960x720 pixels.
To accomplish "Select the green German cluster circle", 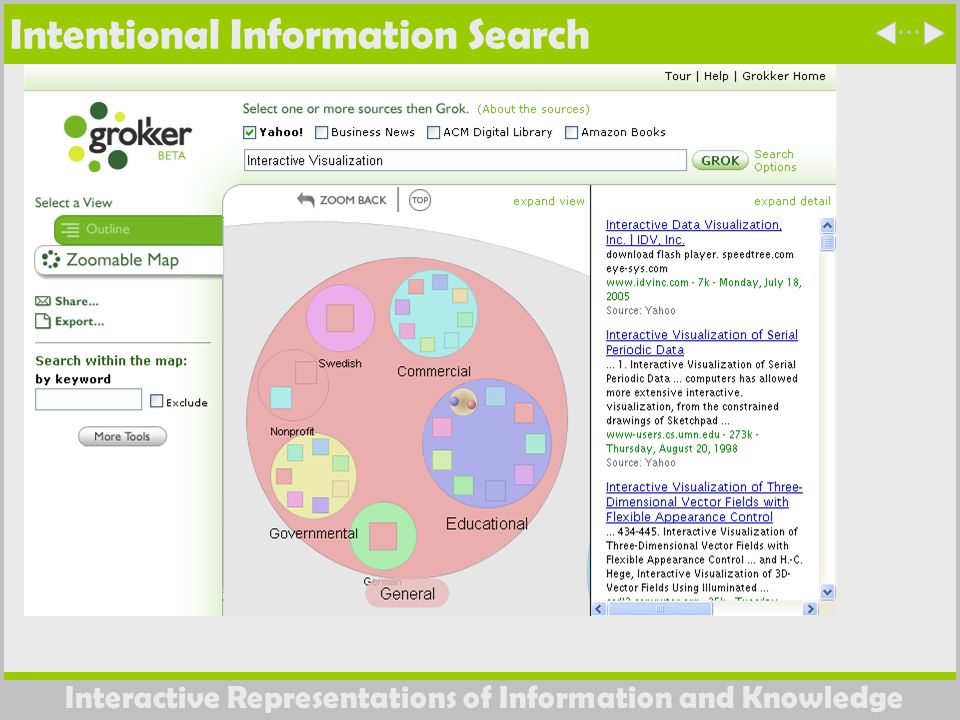I will point(383,536).
